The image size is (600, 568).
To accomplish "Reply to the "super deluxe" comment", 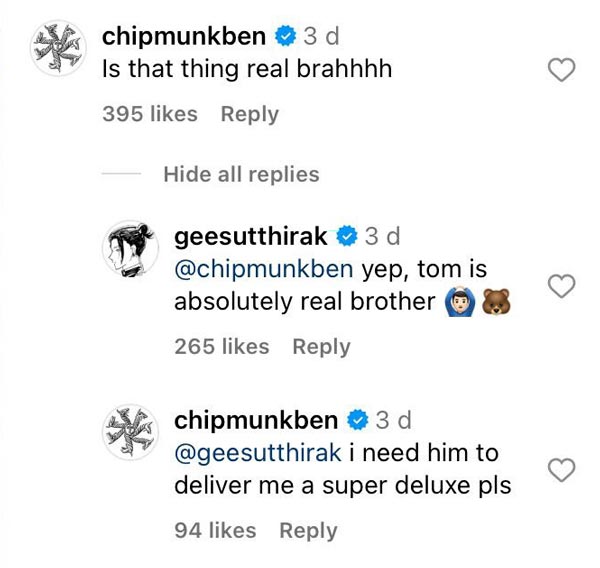I will click(308, 530).
